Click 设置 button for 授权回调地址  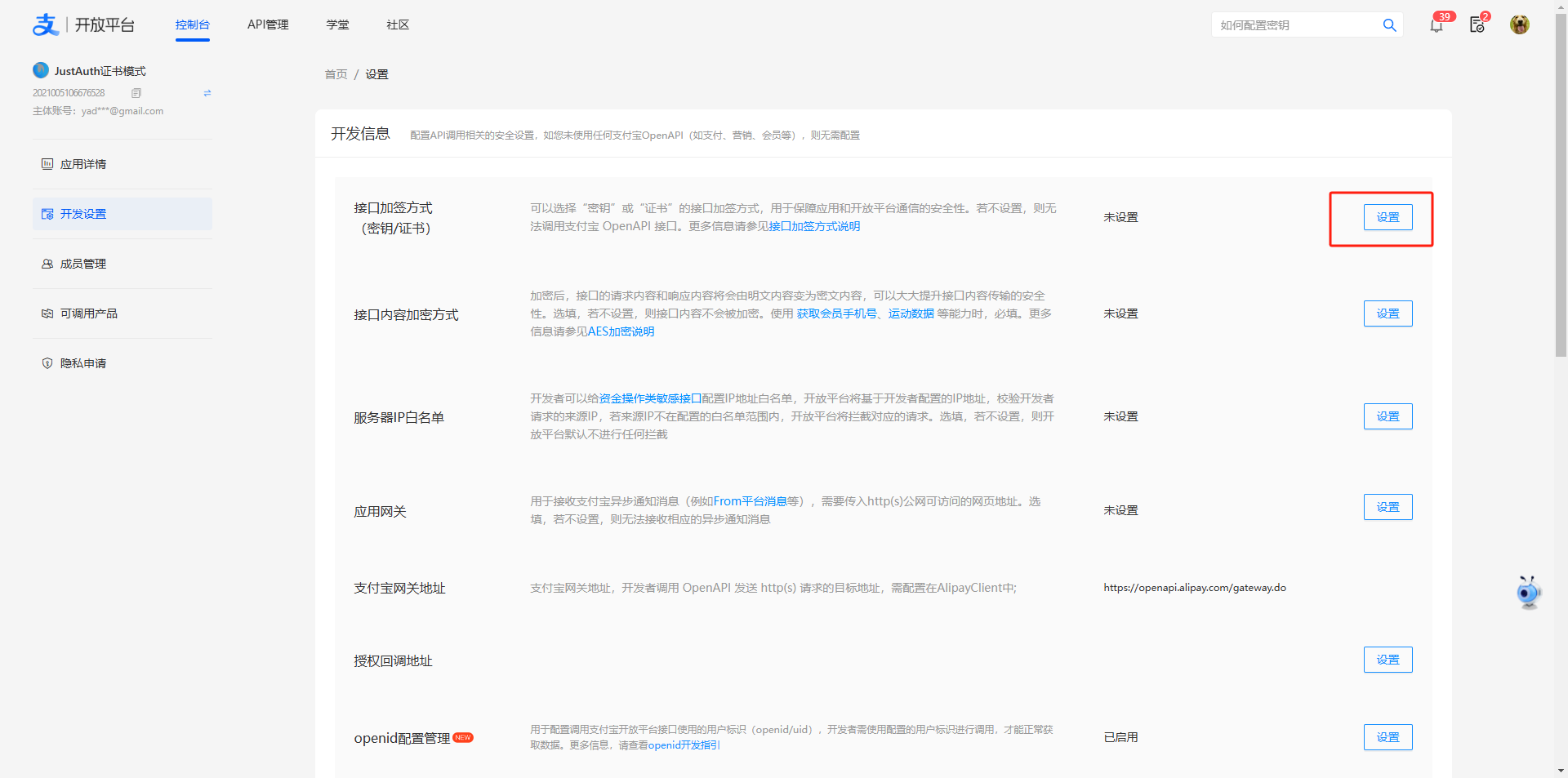click(1388, 660)
